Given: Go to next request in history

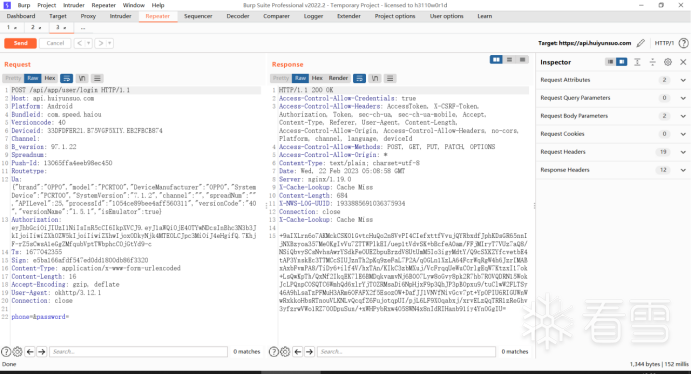Looking at the screenshot, I should point(101,43).
